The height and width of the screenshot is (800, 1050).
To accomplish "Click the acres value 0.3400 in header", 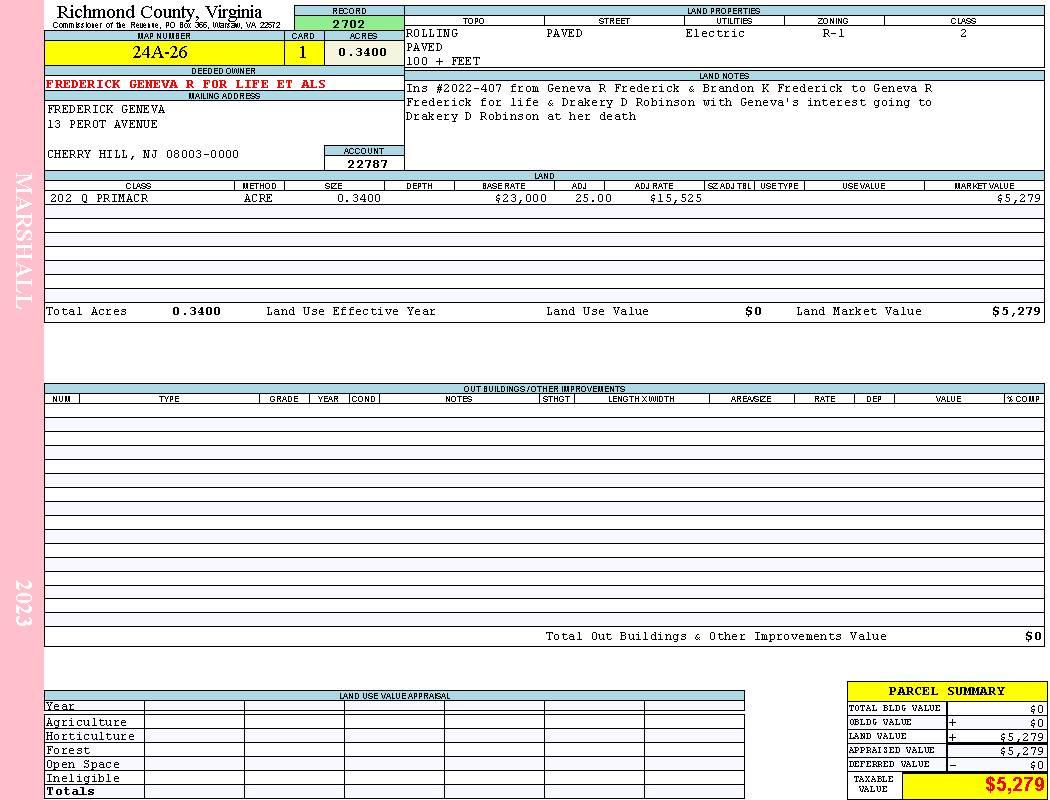I will click(362, 52).
